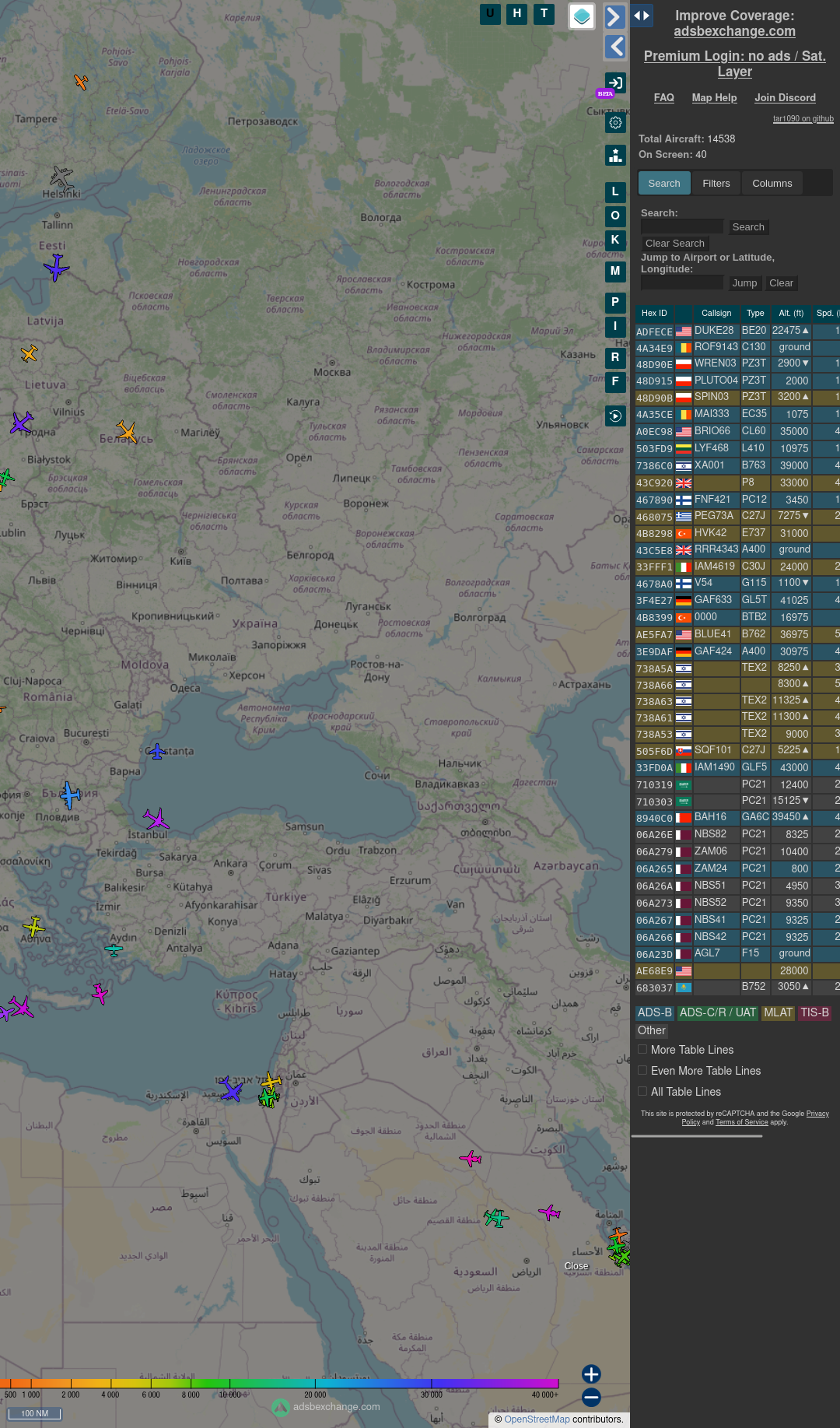This screenshot has height=1428, width=840.
Task: Open the map layer switcher
Action: (582, 16)
